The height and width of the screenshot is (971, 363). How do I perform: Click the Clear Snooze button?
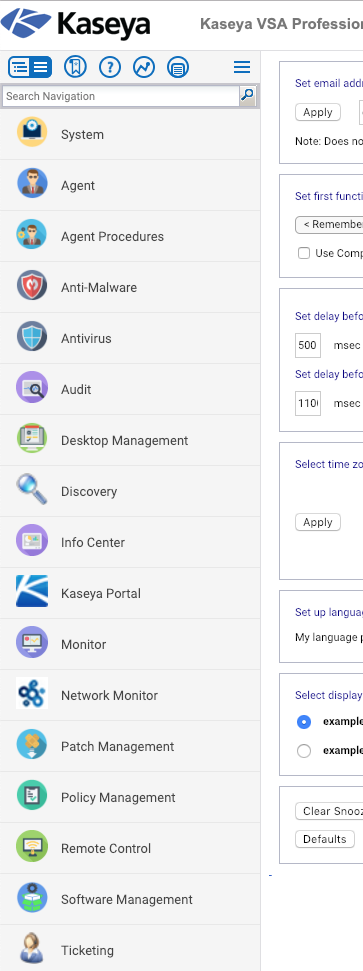pos(330,811)
